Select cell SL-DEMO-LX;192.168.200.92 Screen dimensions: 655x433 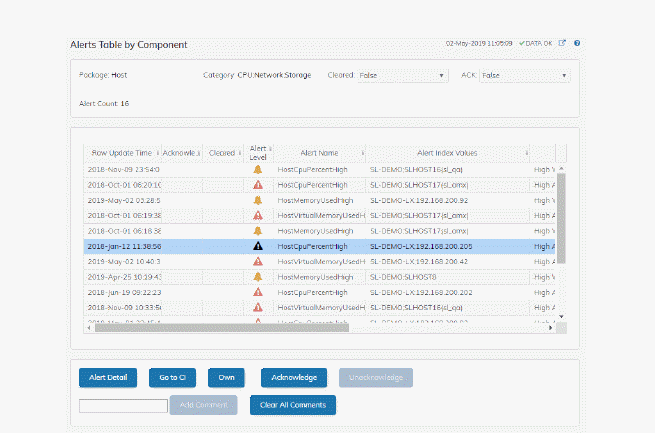point(419,200)
